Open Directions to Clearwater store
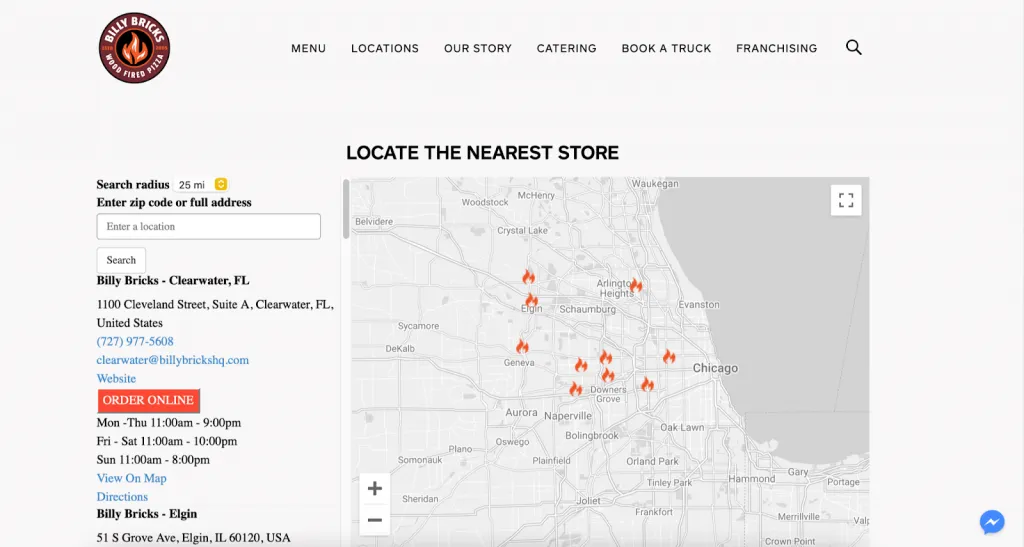The width and height of the screenshot is (1024, 547). point(122,497)
